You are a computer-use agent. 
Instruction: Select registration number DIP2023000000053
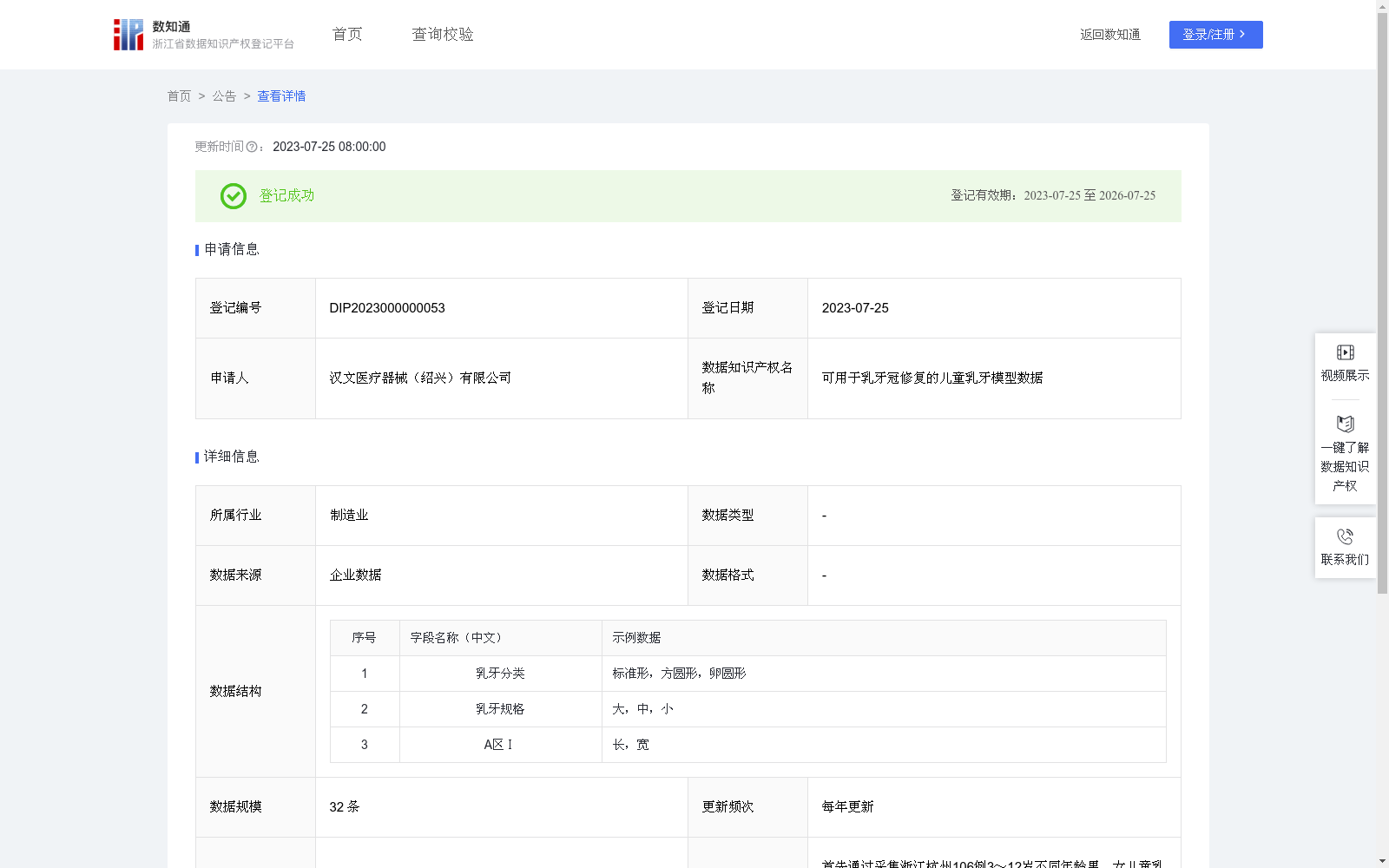tap(387, 308)
